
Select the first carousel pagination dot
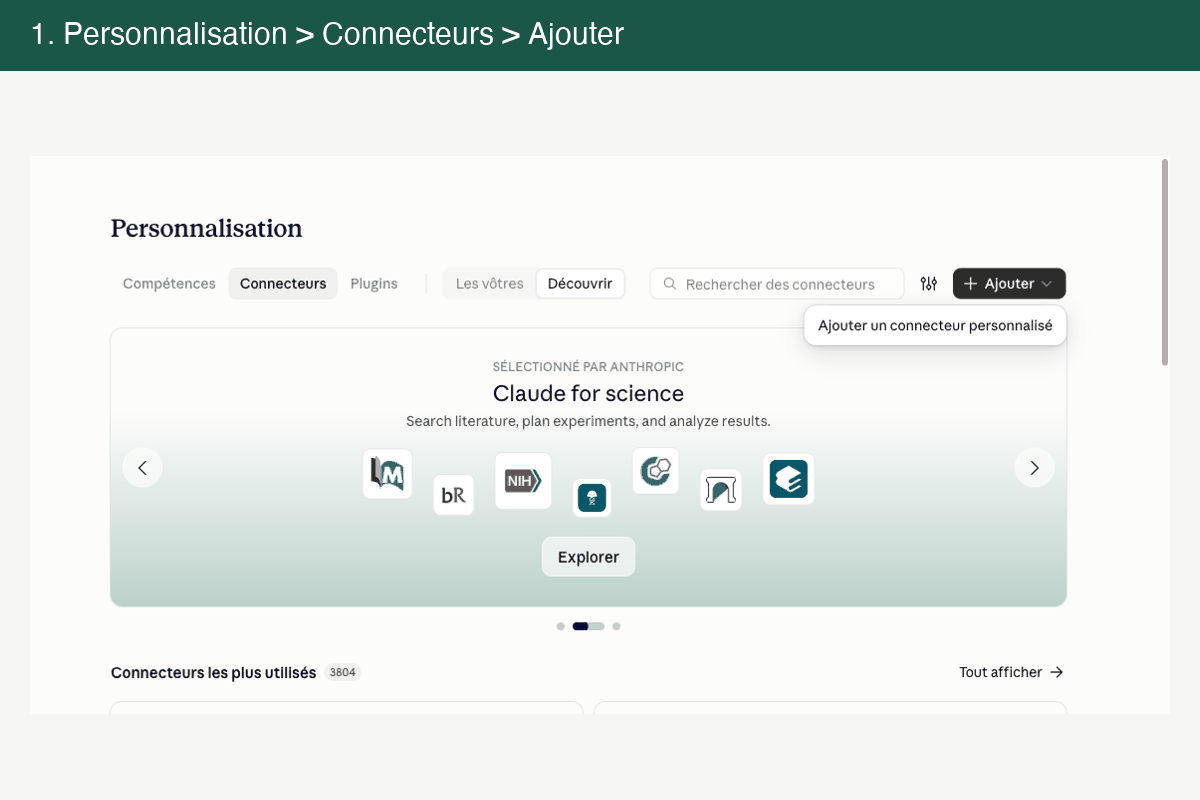click(x=561, y=626)
